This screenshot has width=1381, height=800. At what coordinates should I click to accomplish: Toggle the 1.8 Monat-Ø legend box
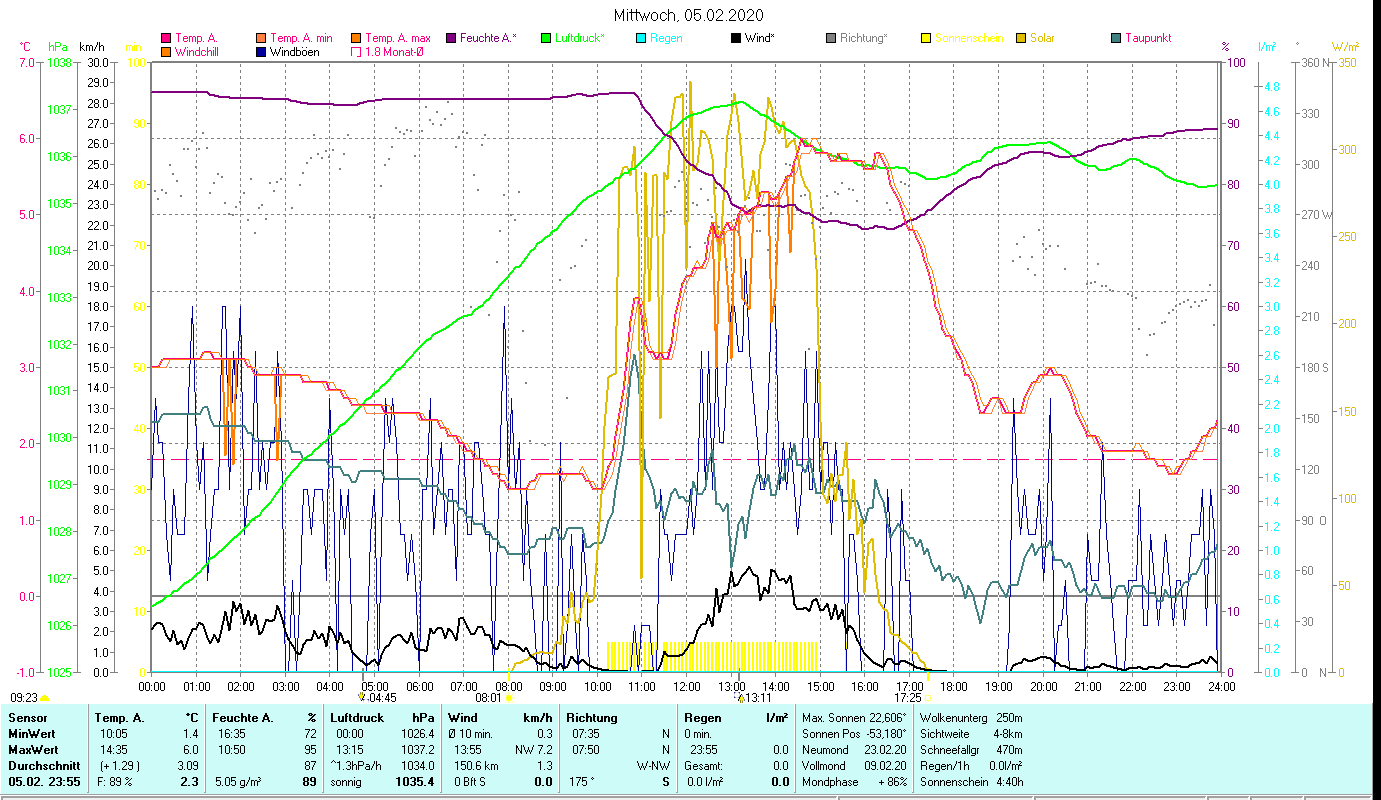(x=356, y=52)
